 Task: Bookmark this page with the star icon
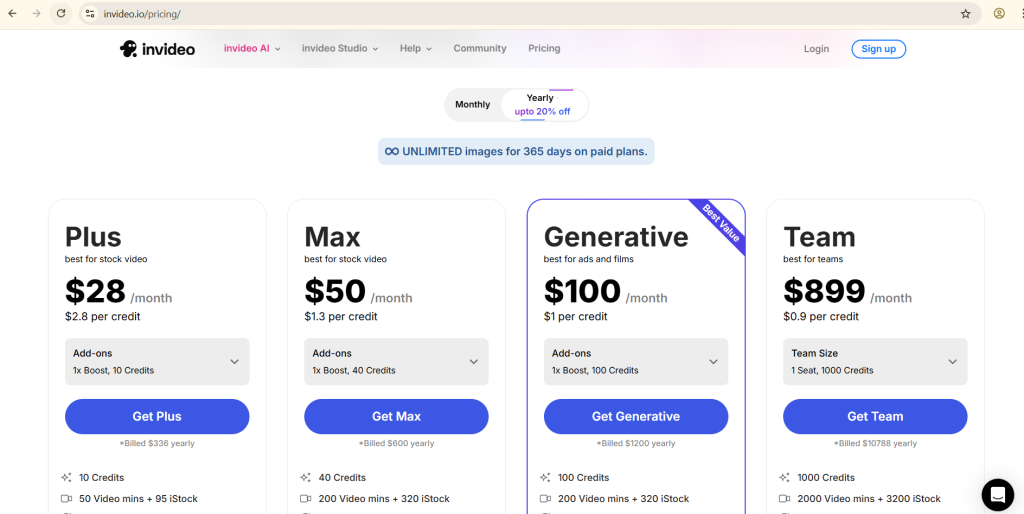[x=965, y=14]
